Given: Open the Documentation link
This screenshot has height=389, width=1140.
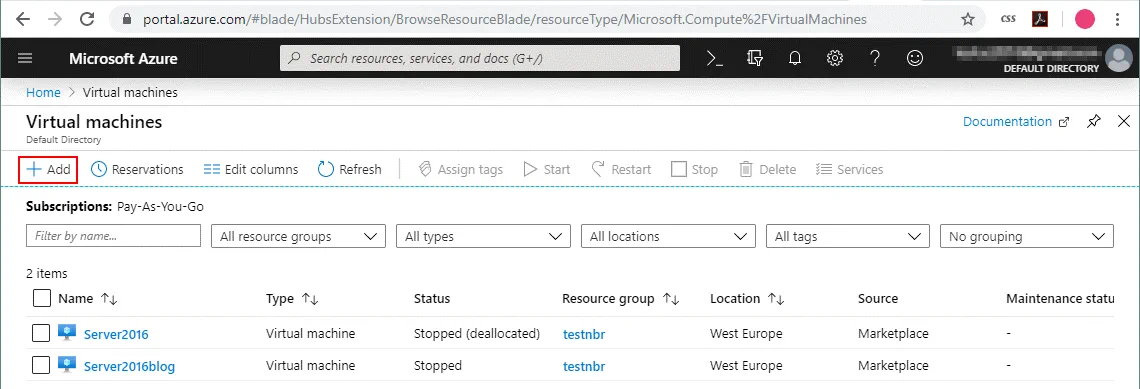Looking at the screenshot, I should point(1016,121).
